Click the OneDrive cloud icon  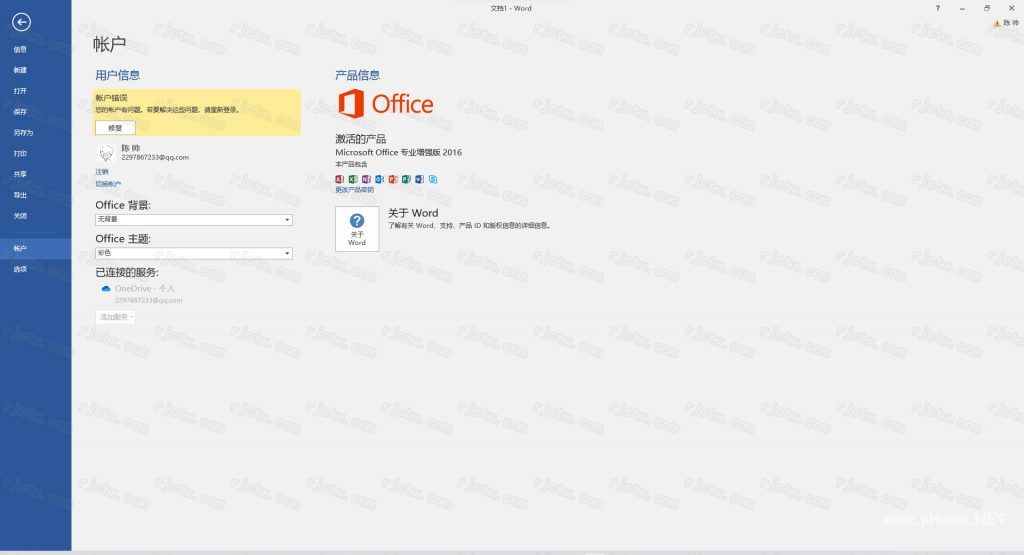point(106,289)
